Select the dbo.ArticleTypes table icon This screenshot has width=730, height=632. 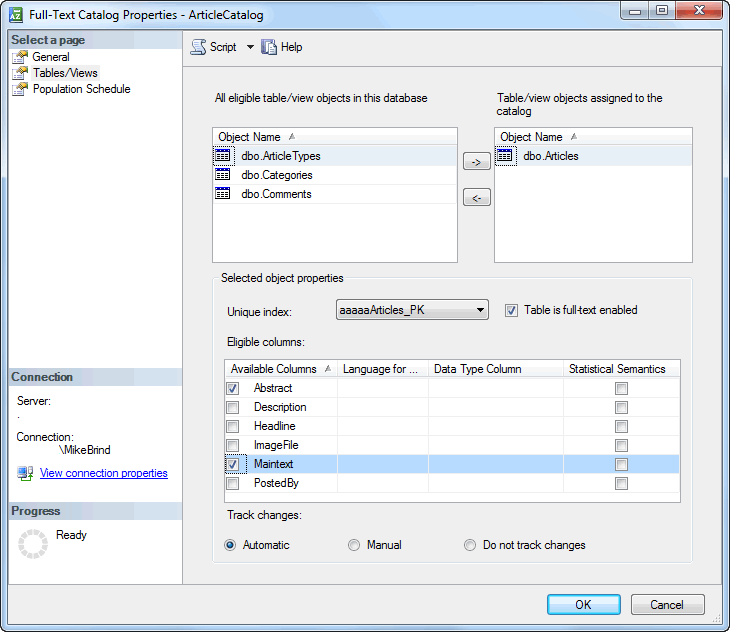click(223, 155)
